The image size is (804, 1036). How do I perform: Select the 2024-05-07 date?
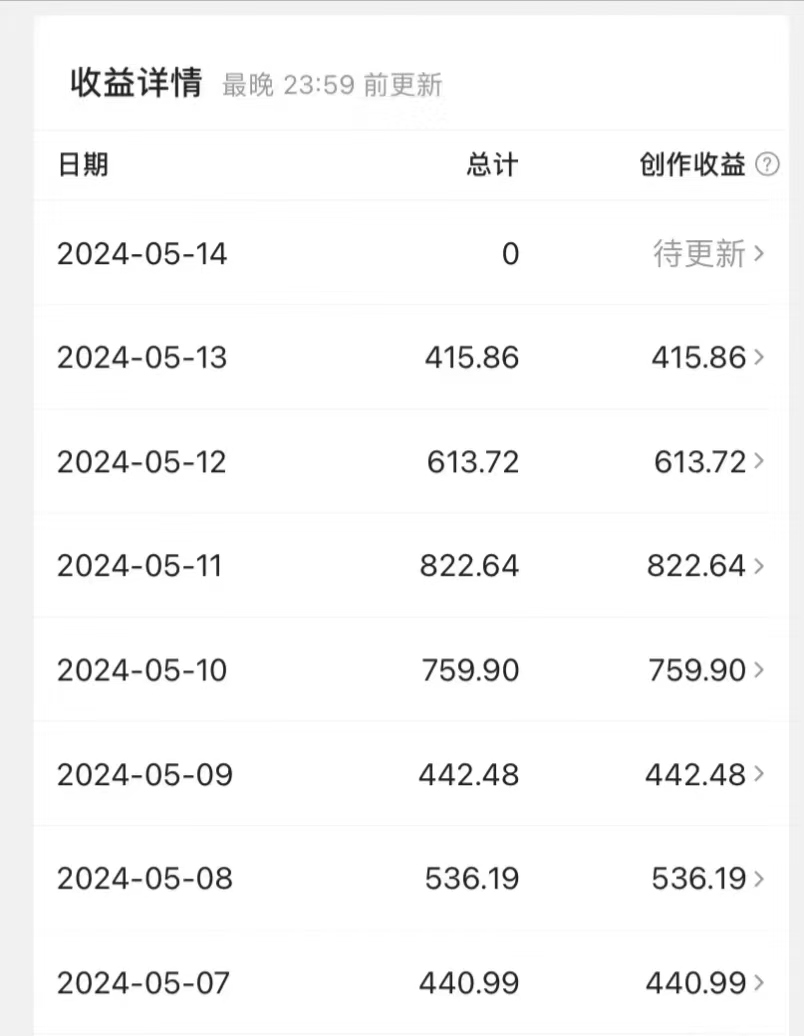[143, 983]
